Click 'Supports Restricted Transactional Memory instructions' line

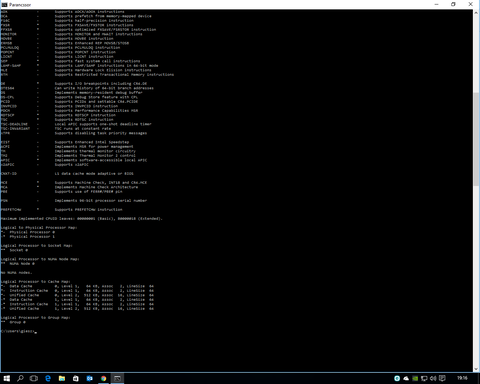114,75
